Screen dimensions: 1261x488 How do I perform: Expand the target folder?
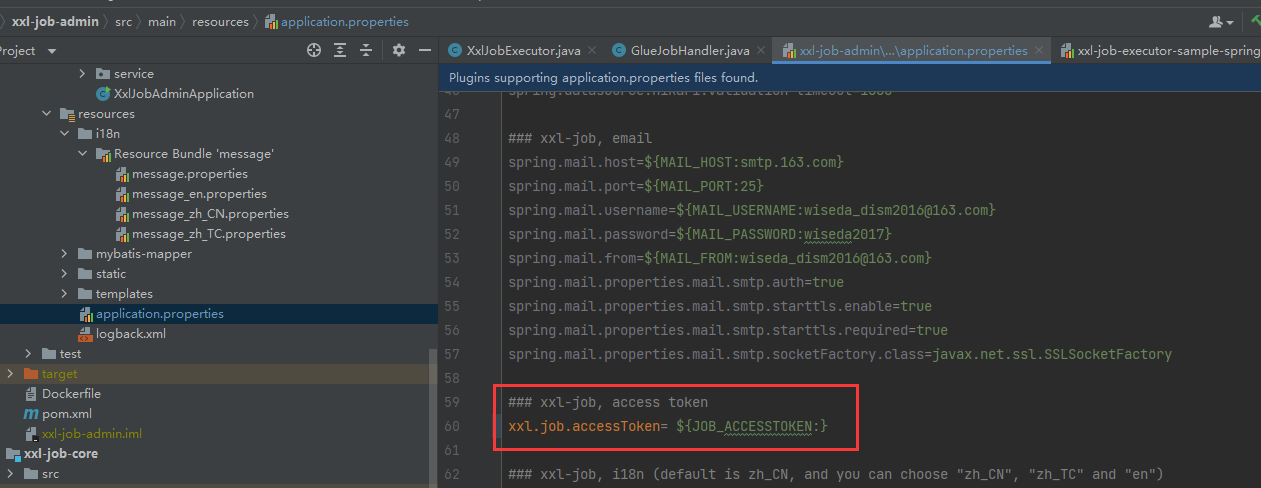11,374
